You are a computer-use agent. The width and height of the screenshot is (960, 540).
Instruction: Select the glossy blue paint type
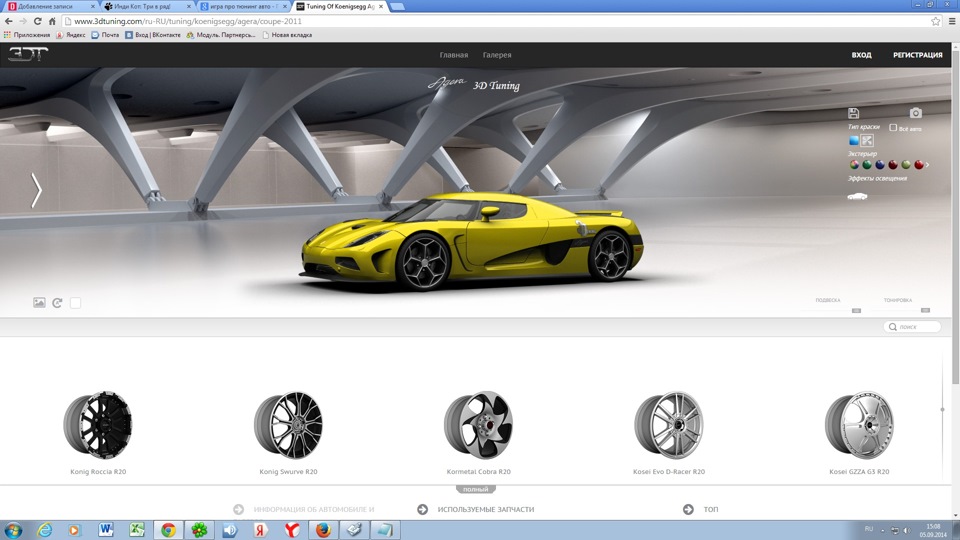[x=853, y=141]
